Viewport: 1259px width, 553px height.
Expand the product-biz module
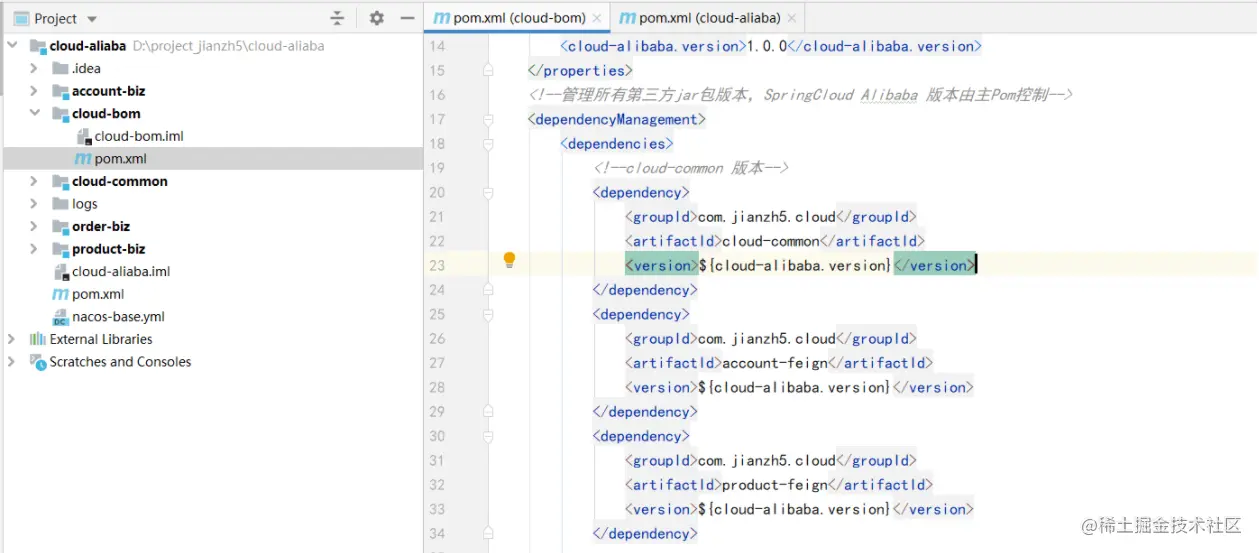click(x=34, y=249)
